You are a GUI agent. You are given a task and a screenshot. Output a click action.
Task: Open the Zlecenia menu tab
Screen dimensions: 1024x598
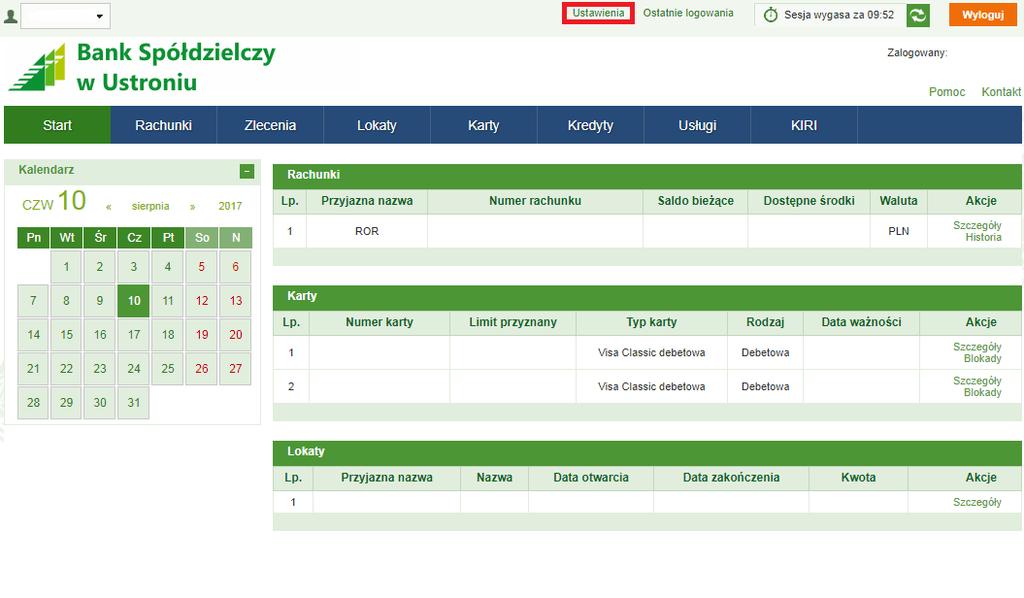(270, 125)
